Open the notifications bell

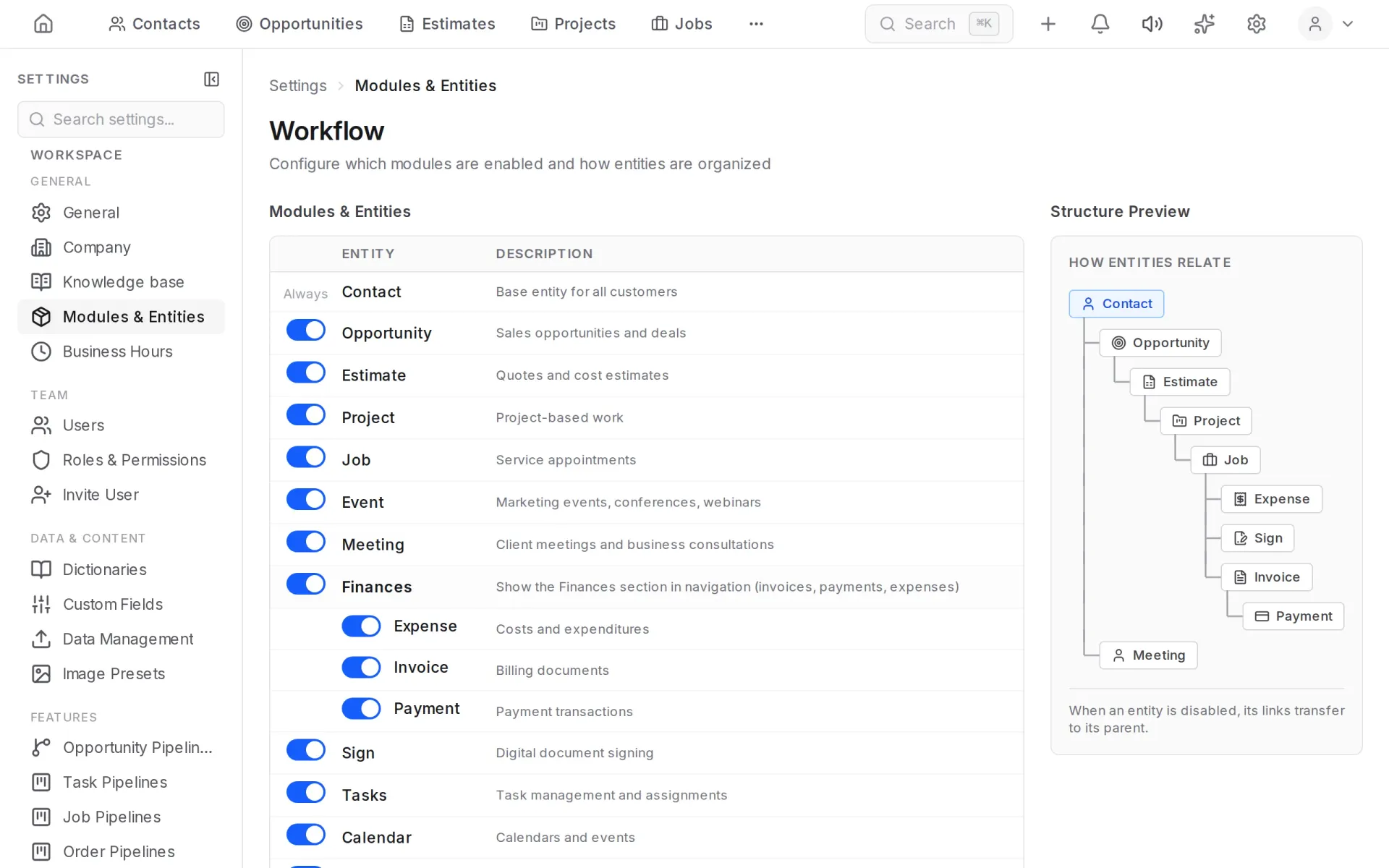[x=1100, y=24]
